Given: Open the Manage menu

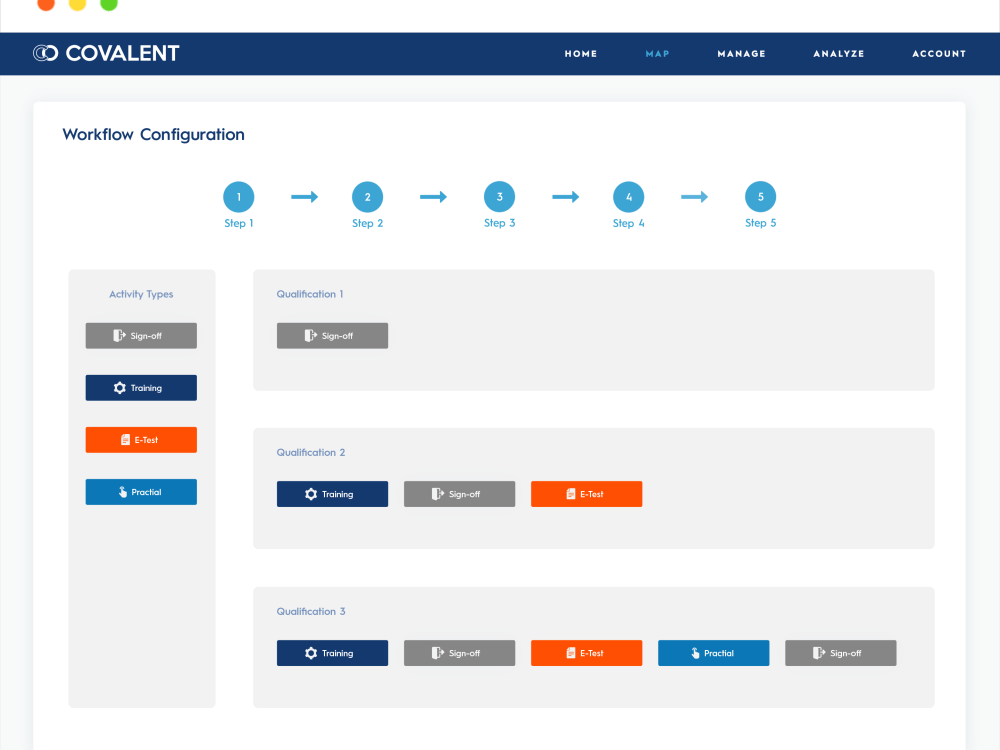Looking at the screenshot, I should coord(741,54).
